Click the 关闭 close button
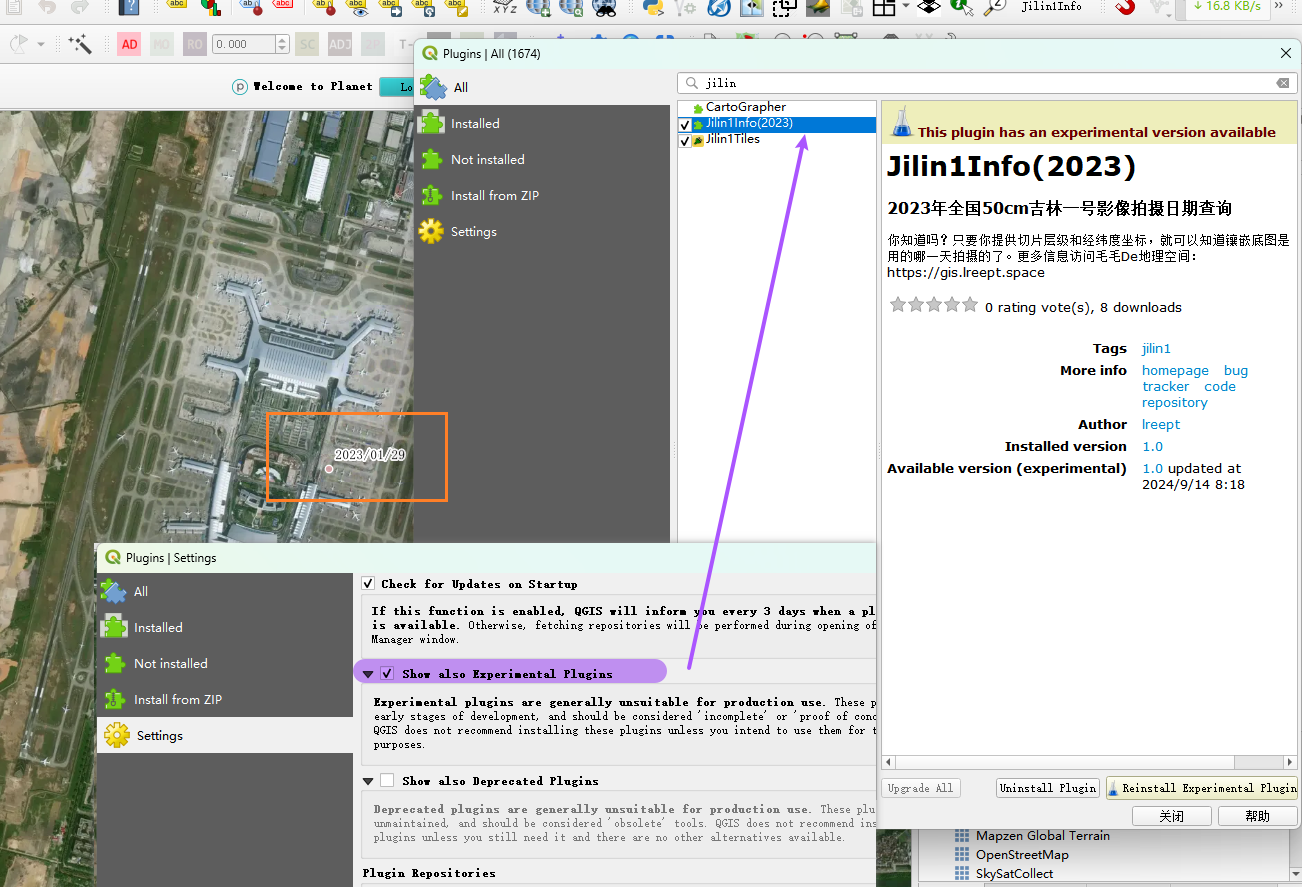 click(x=1172, y=816)
